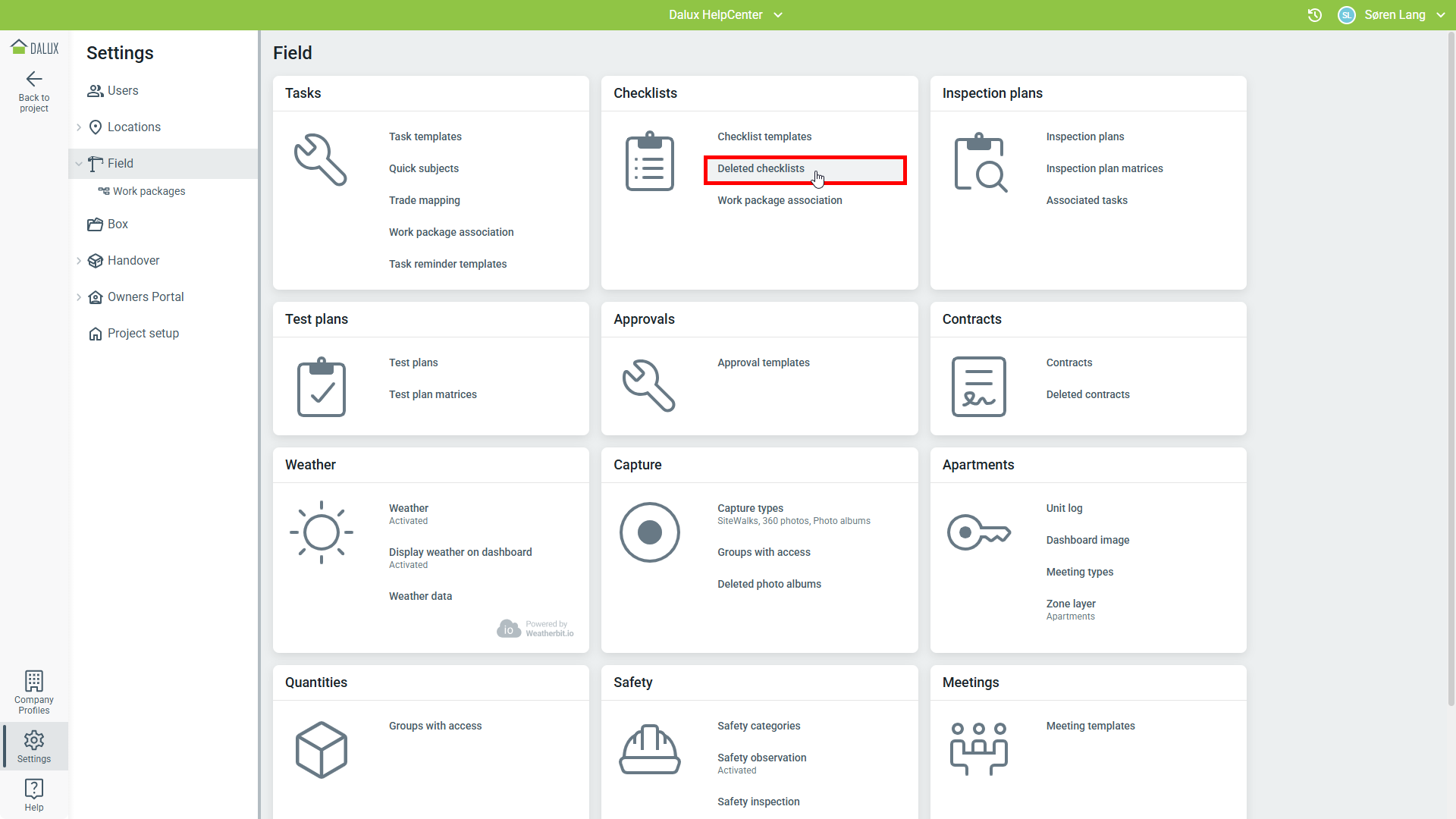Click the Help question mark icon
The width and height of the screenshot is (1456, 819).
click(x=34, y=789)
